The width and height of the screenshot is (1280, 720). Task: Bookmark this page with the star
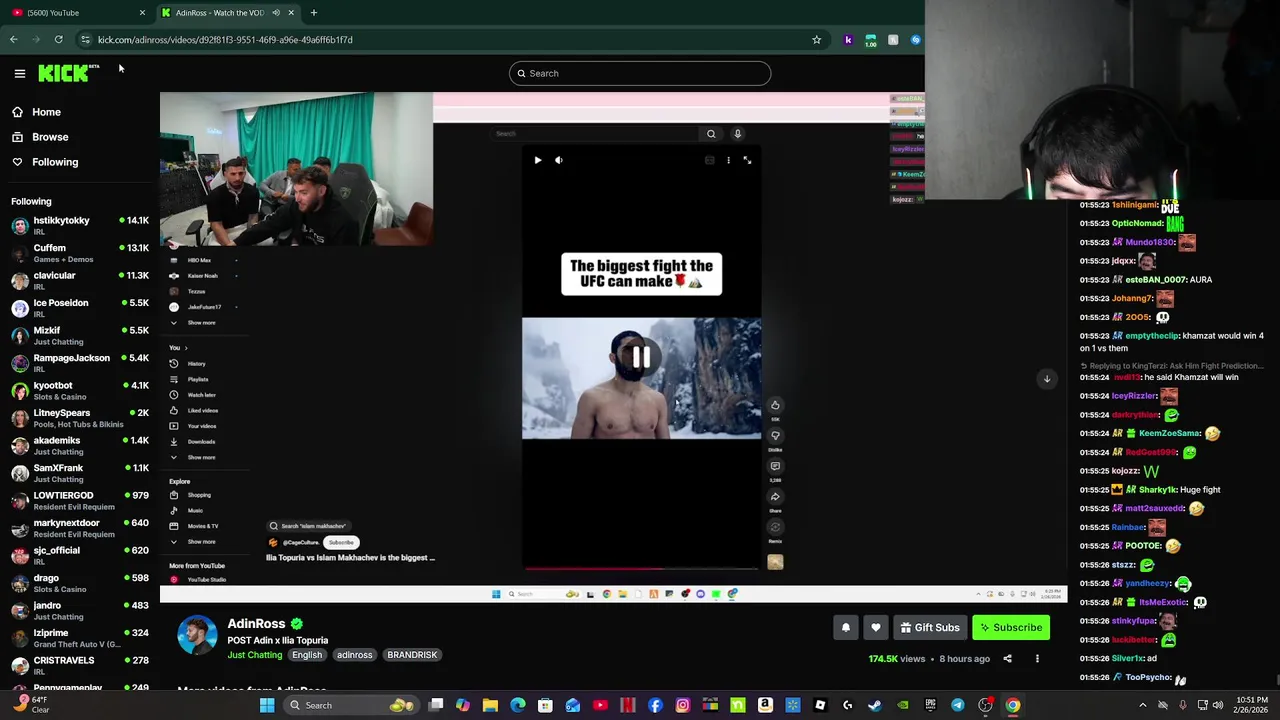[x=816, y=40]
